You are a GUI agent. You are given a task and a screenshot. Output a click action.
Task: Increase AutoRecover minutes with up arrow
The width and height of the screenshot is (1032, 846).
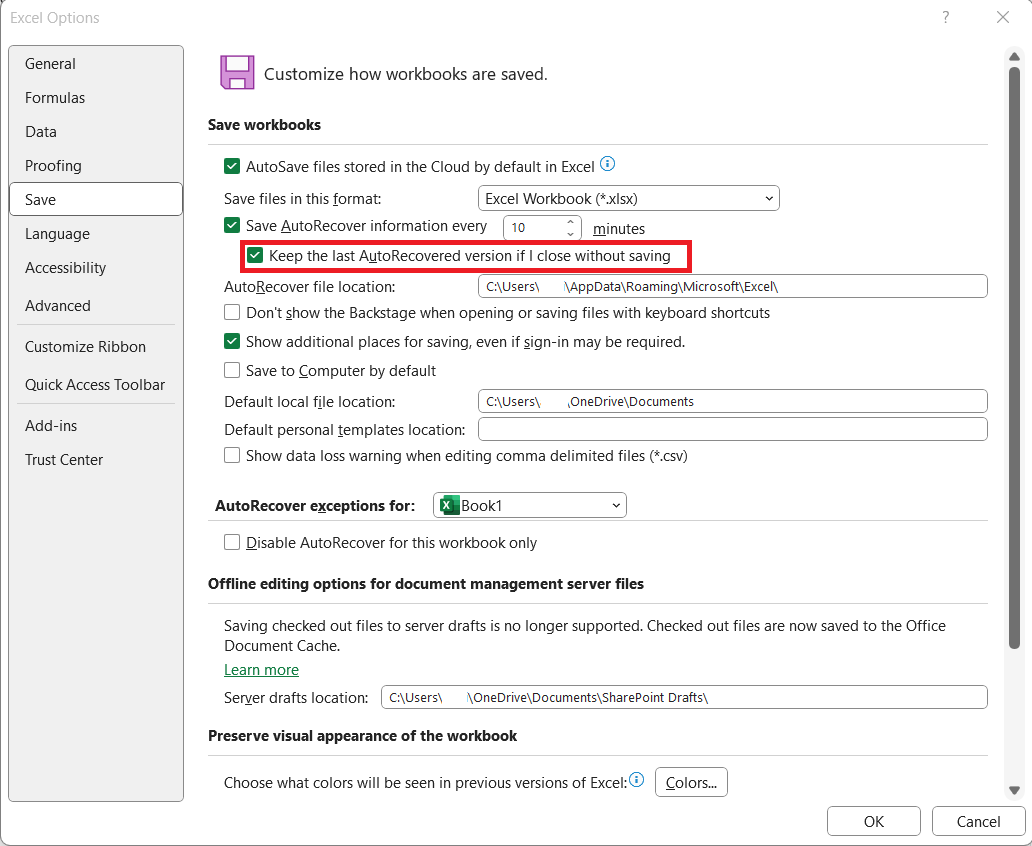click(x=571, y=222)
